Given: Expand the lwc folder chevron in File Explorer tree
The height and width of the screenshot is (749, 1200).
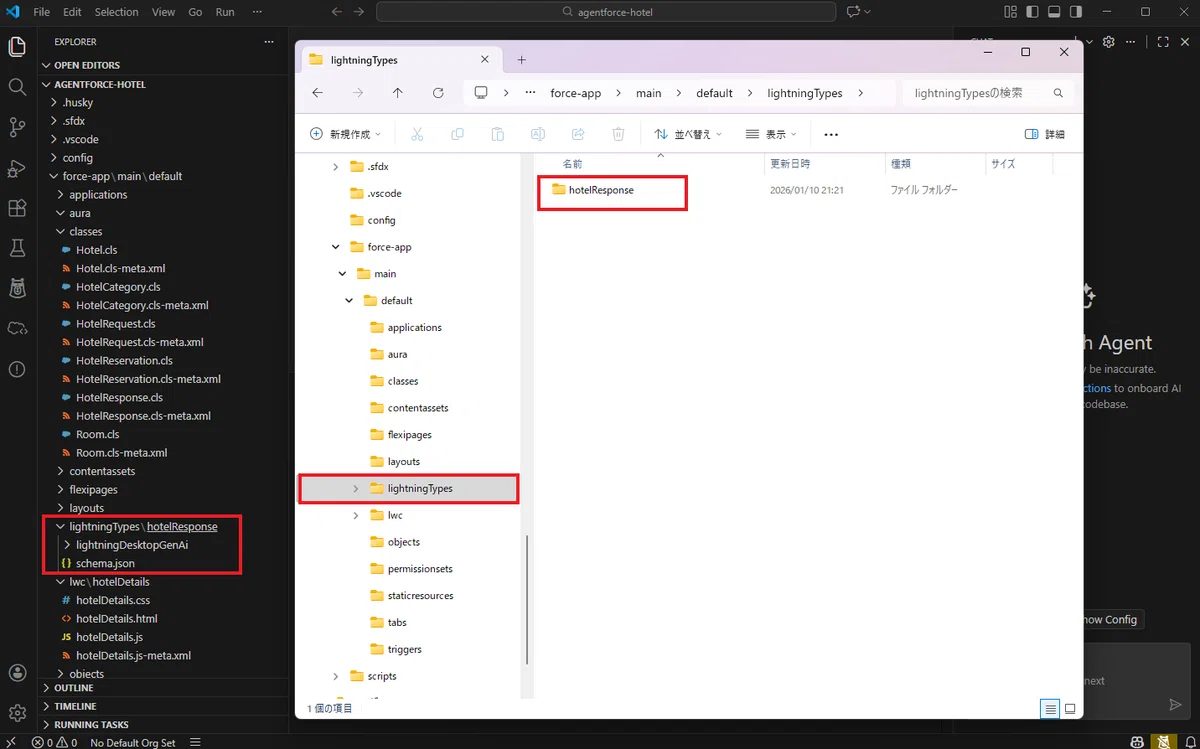Looking at the screenshot, I should point(356,515).
